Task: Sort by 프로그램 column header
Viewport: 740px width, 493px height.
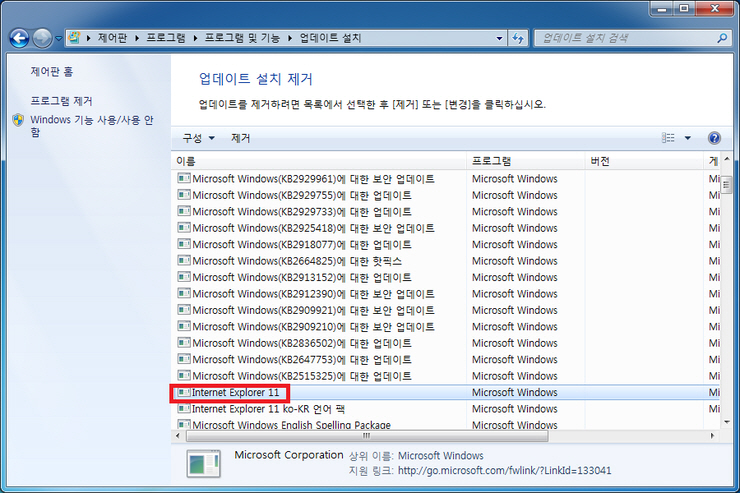Action: point(525,161)
